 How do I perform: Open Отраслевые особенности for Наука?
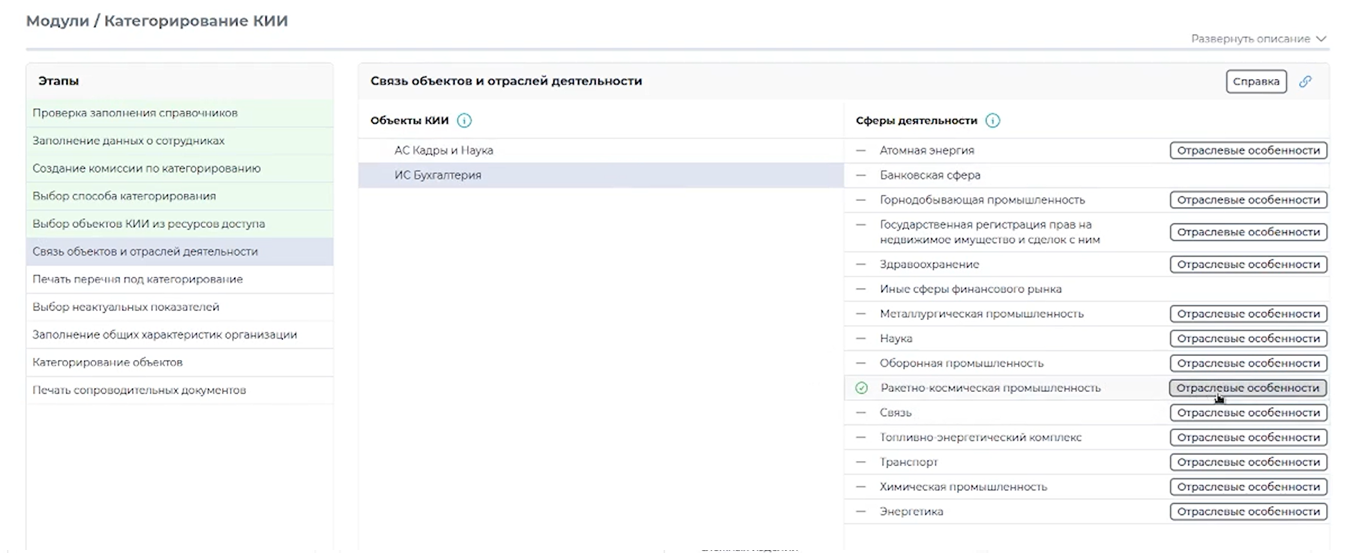coord(1248,339)
